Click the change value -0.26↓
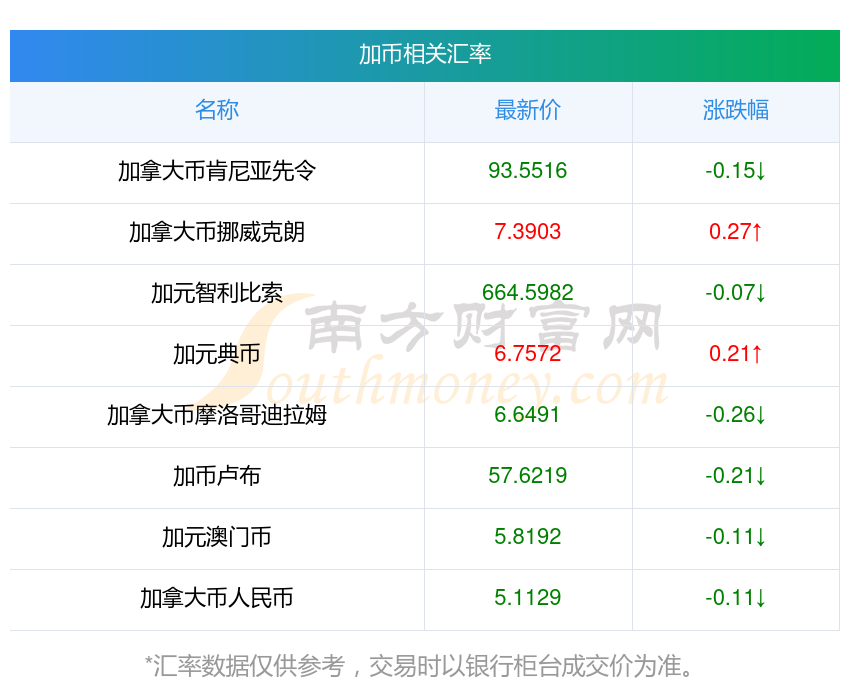This screenshot has width=850, height=697. 736,415
